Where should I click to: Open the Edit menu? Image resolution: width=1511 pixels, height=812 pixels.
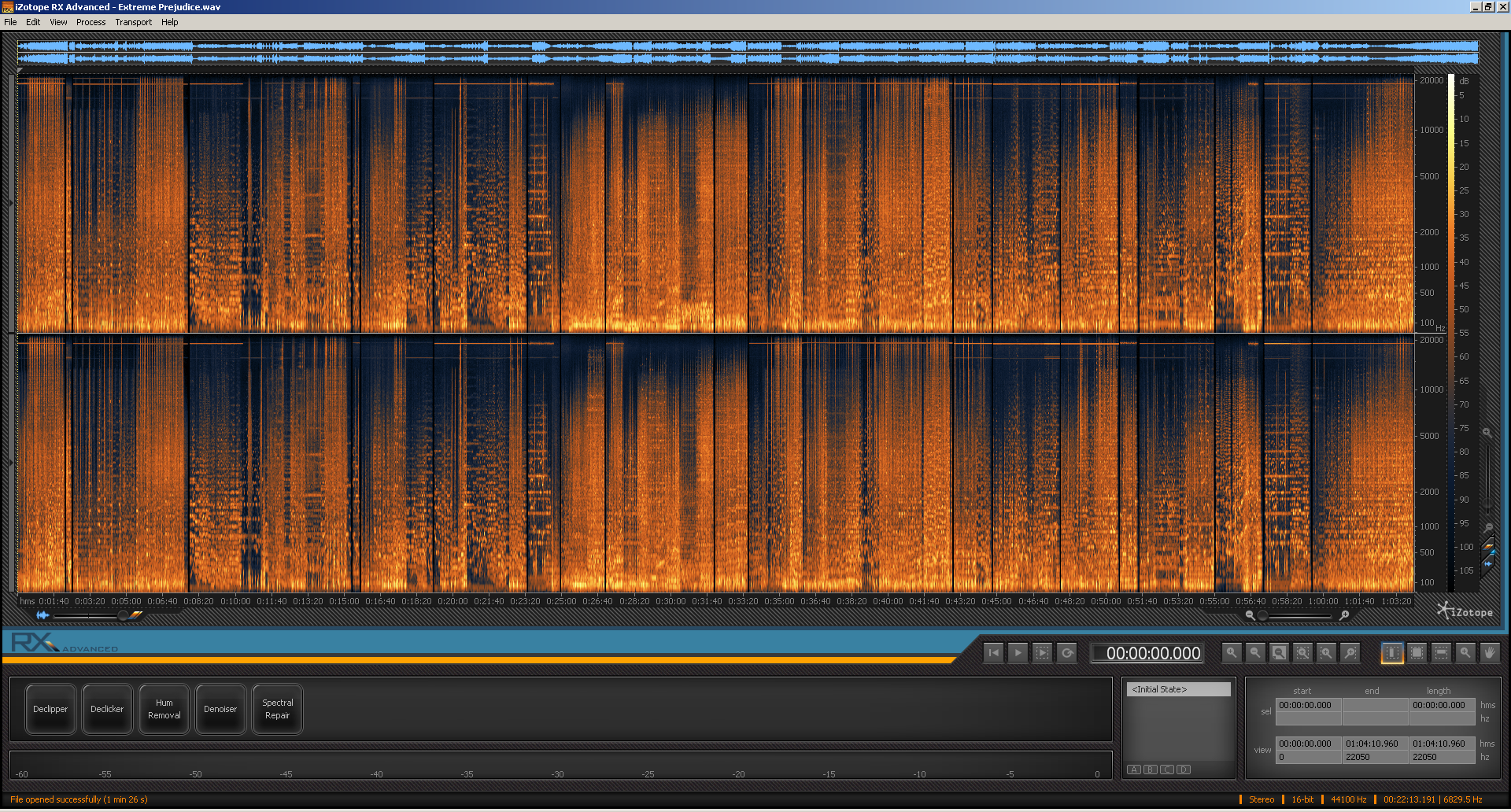tap(33, 22)
